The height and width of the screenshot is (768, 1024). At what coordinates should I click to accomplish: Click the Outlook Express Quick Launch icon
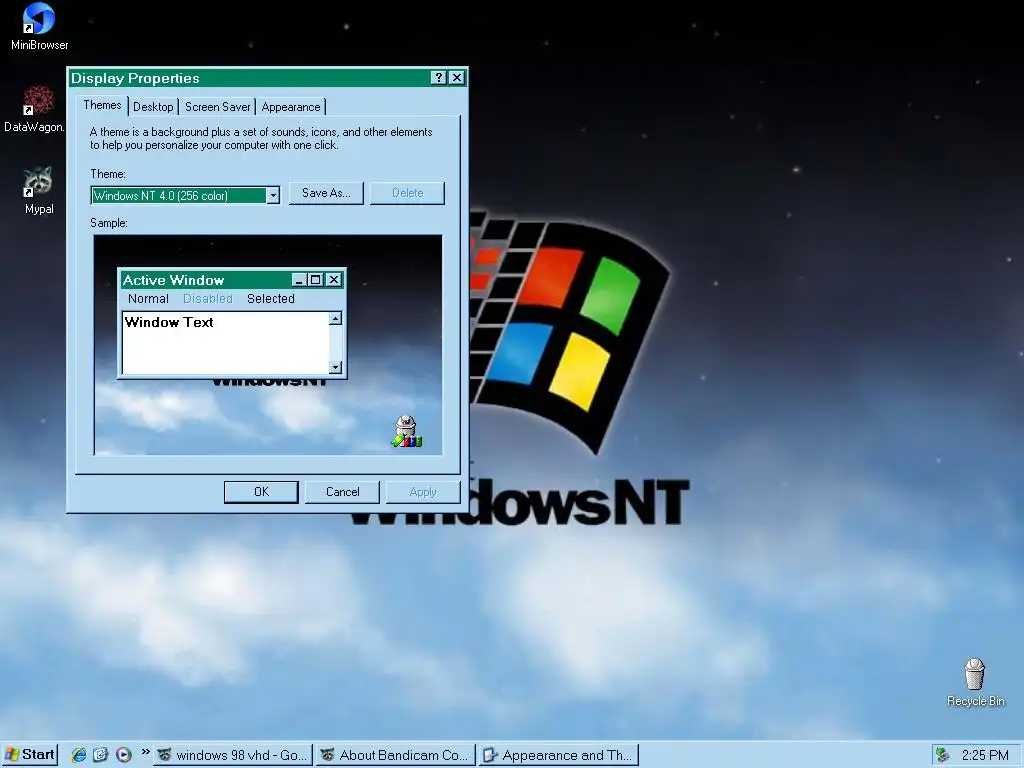pyautogui.click(x=101, y=755)
